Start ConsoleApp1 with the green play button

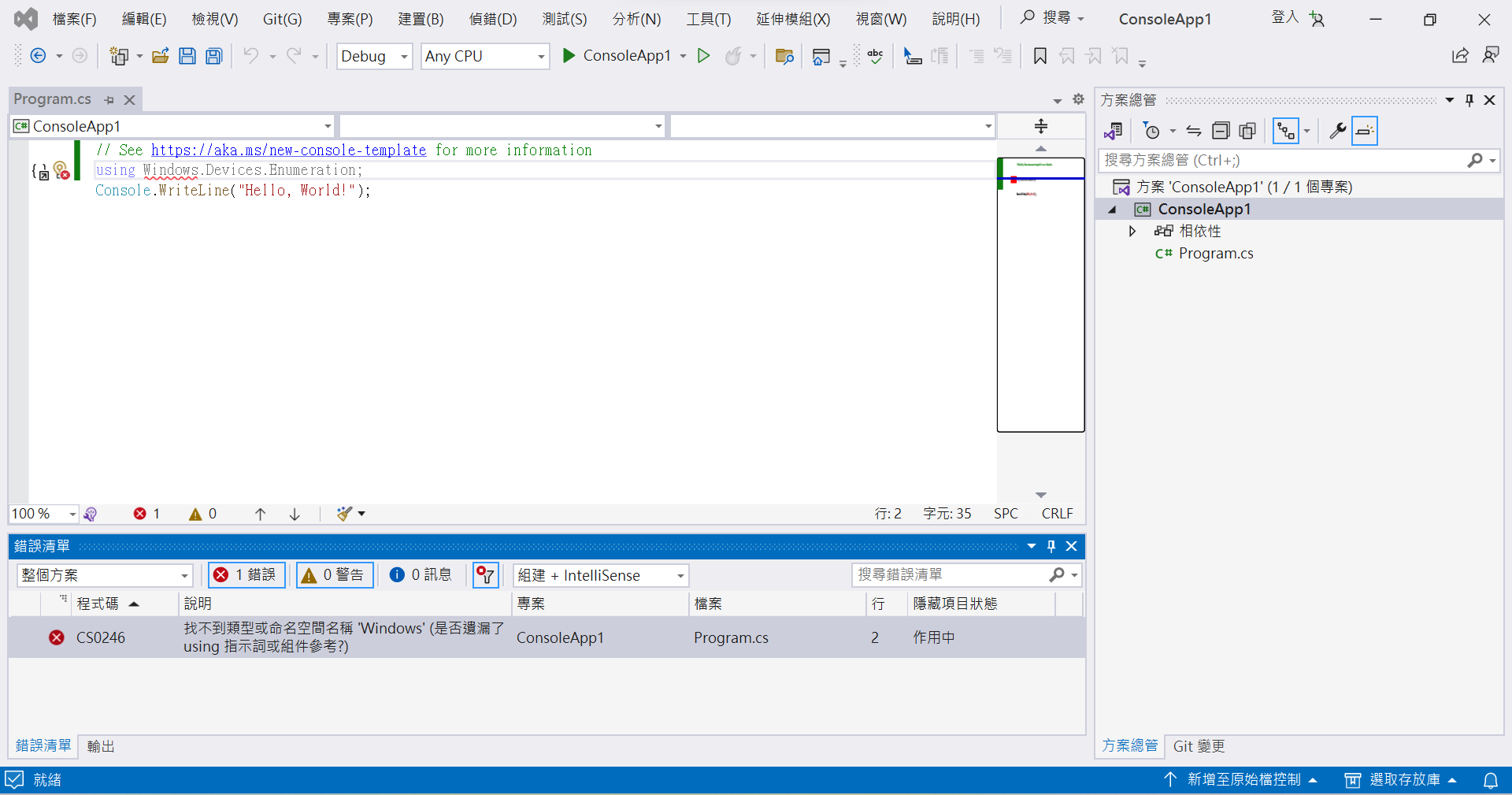coord(569,55)
